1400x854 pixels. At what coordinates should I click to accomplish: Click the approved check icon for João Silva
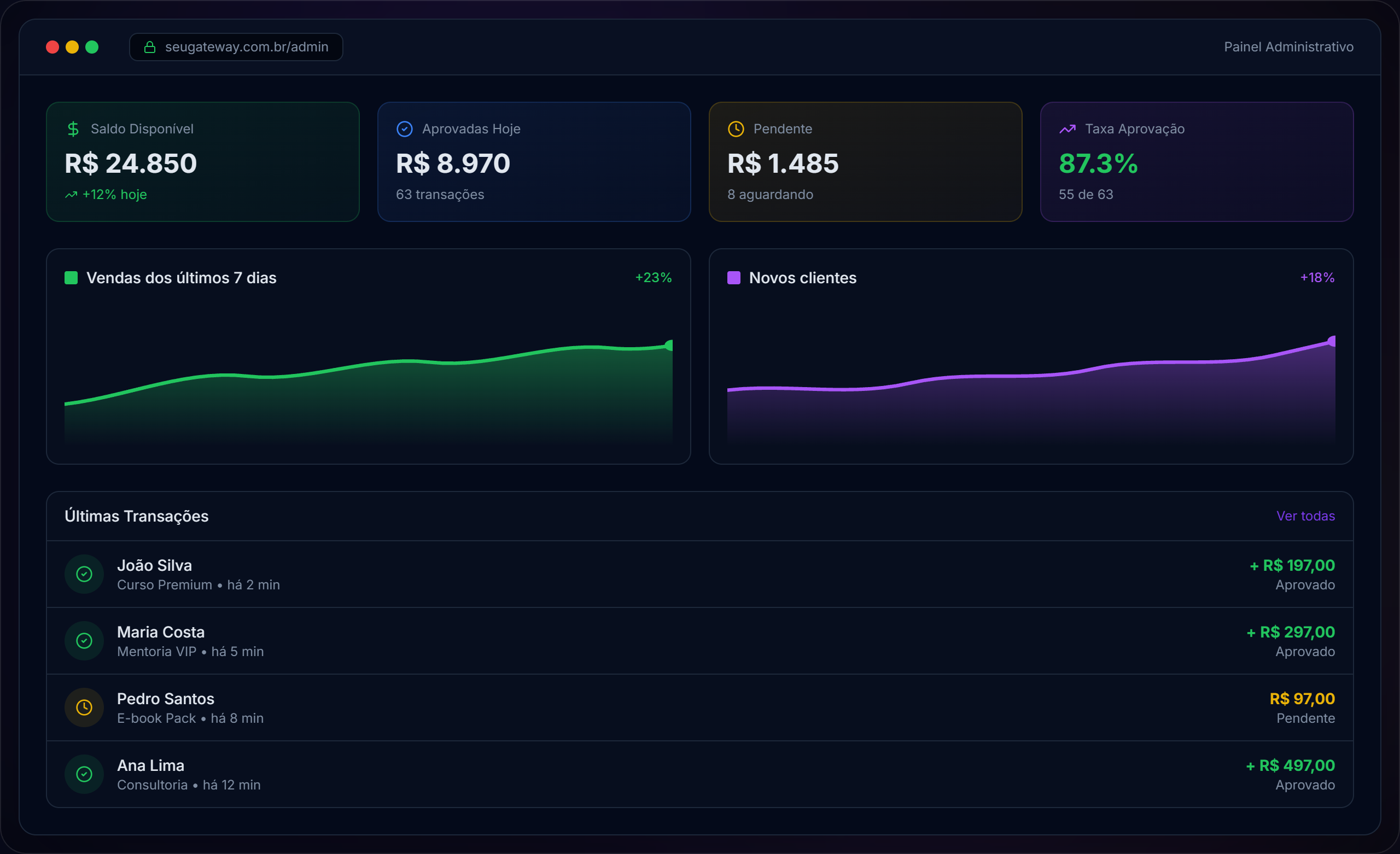pyautogui.click(x=84, y=574)
